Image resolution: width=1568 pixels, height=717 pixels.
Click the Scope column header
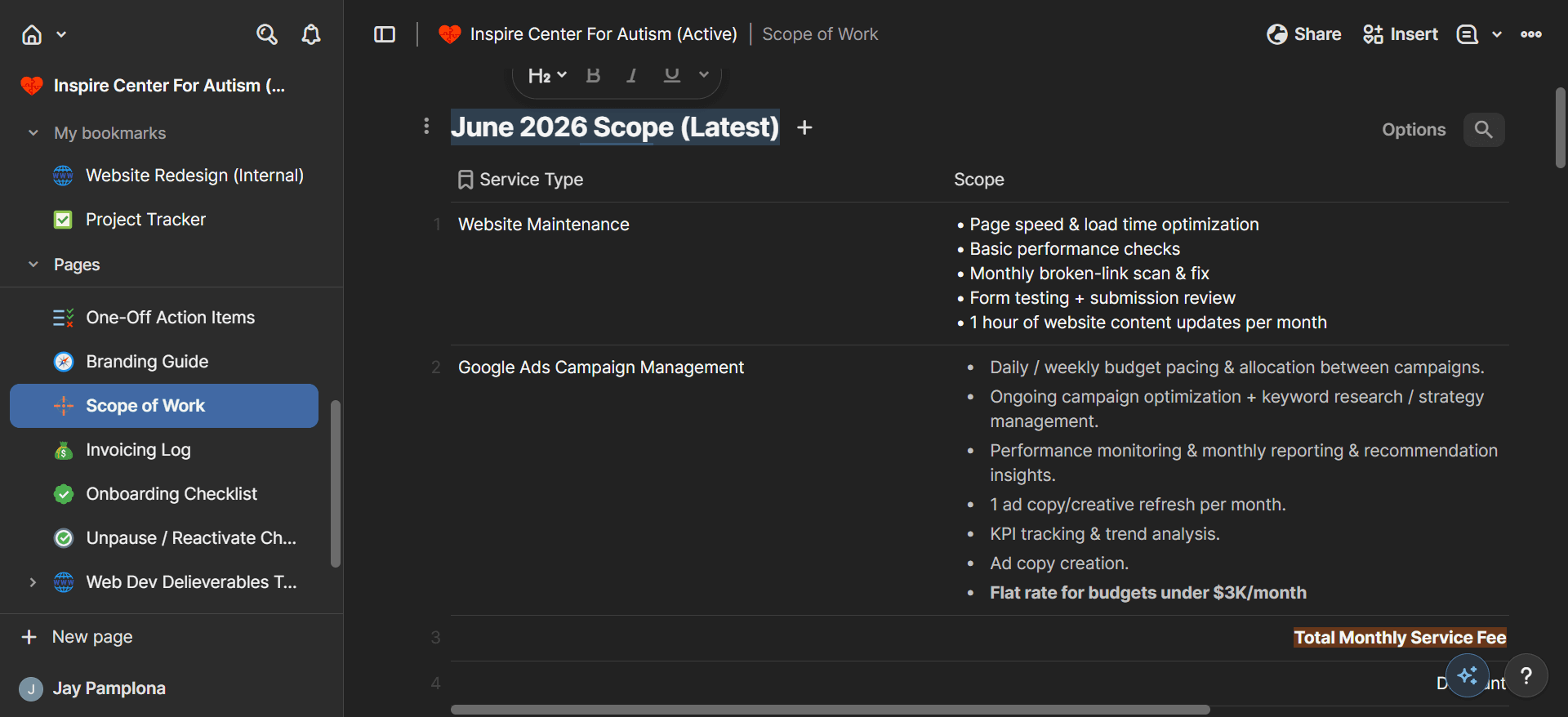pyautogui.click(x=979, y=180)
